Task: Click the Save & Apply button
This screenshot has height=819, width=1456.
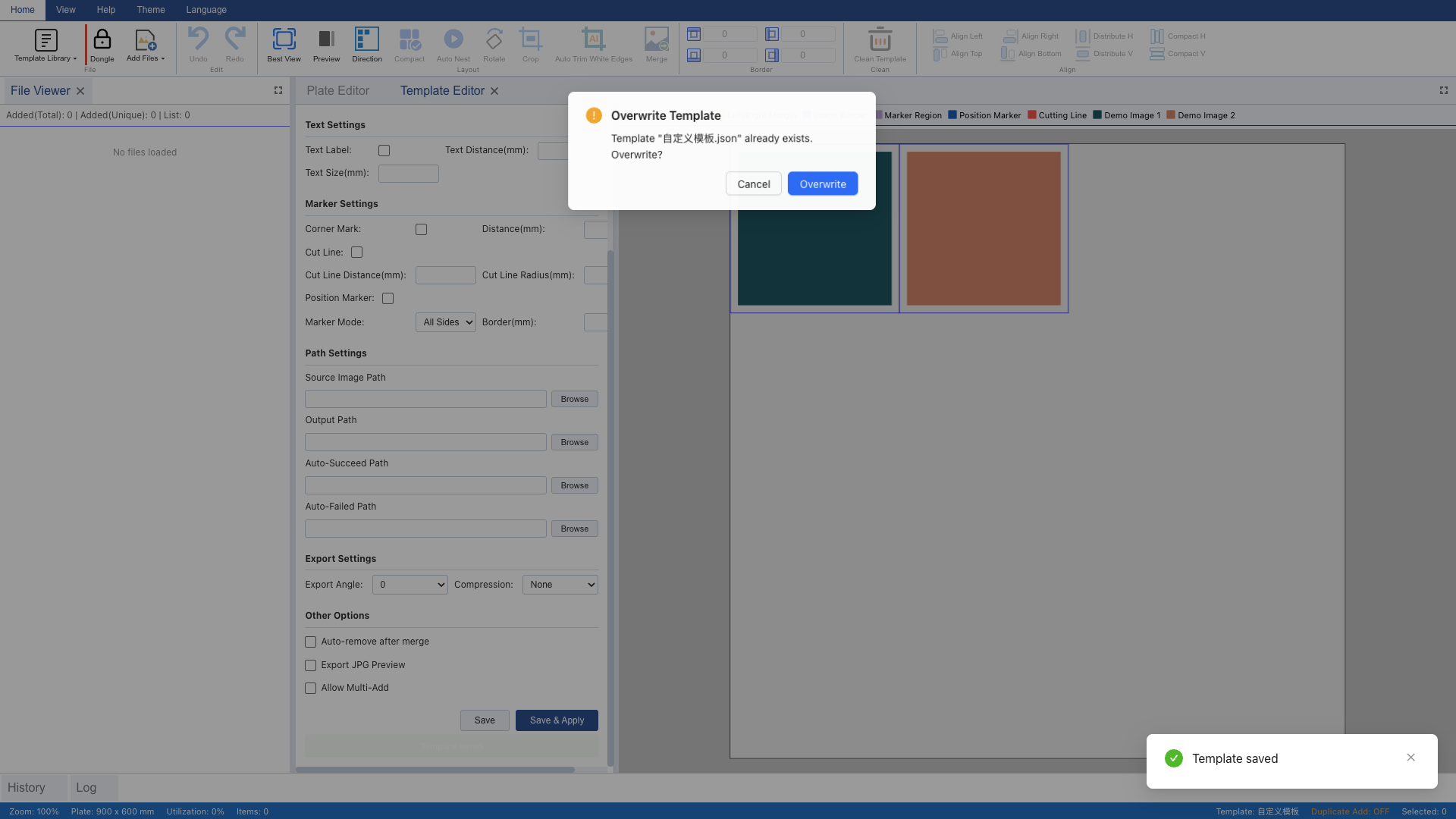Action: pyautogui.click(x=557, y=720)
